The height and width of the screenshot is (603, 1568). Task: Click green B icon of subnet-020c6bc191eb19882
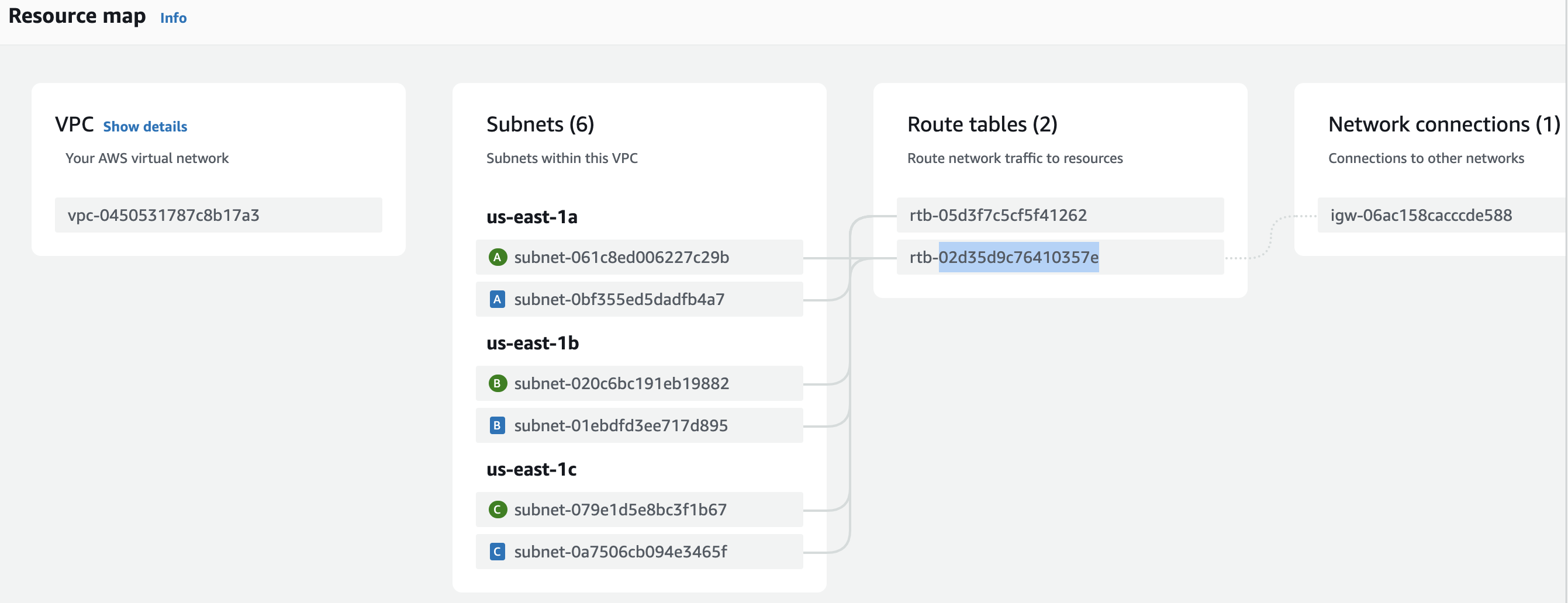[498, 383]
